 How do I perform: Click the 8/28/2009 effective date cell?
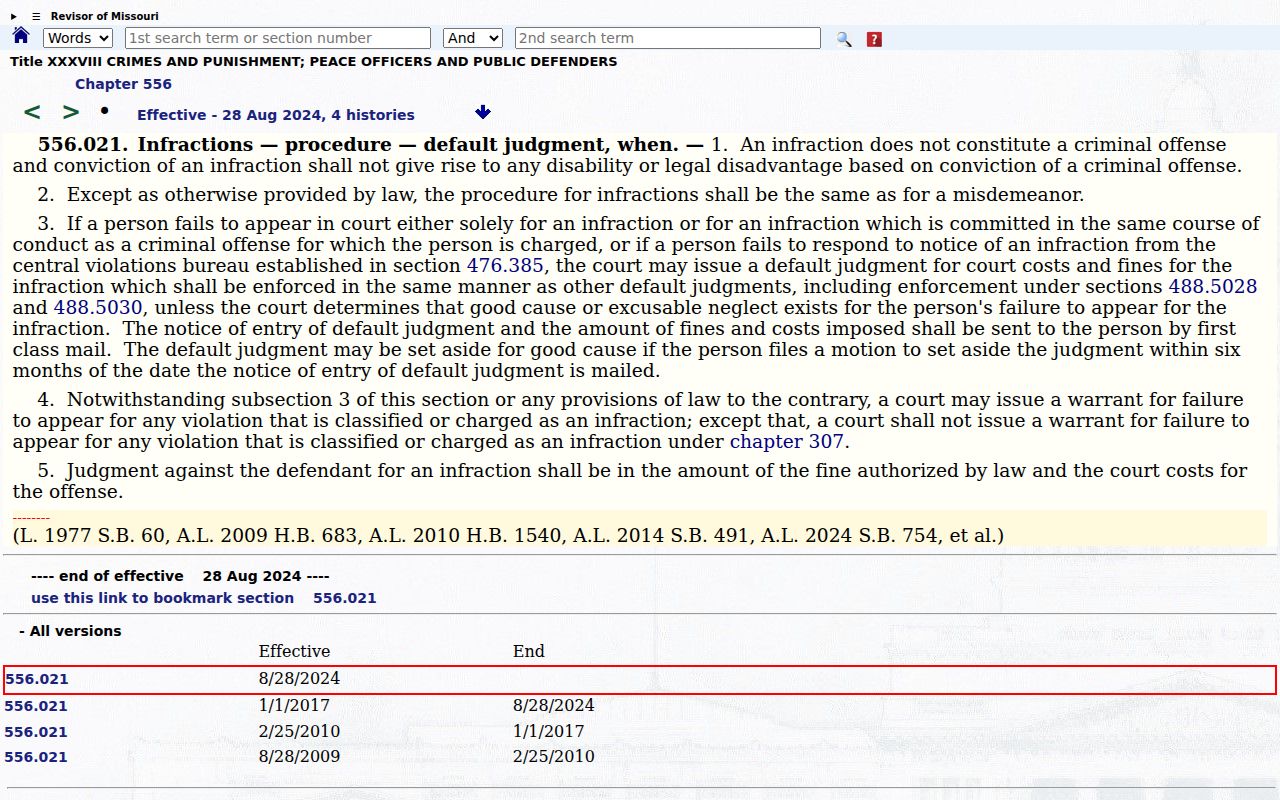(299, 757)
